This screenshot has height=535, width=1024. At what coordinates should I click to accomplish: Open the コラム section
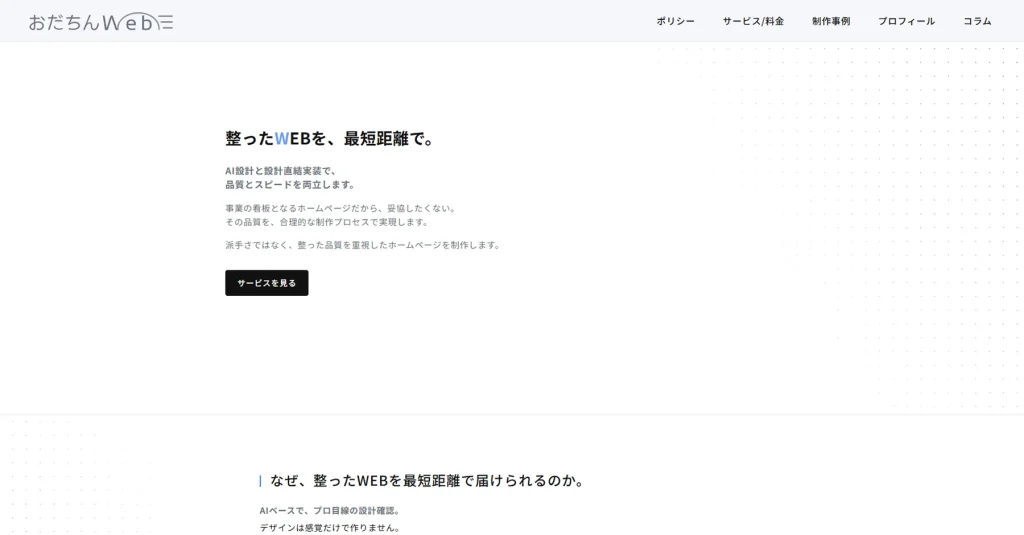pos(977,21)
